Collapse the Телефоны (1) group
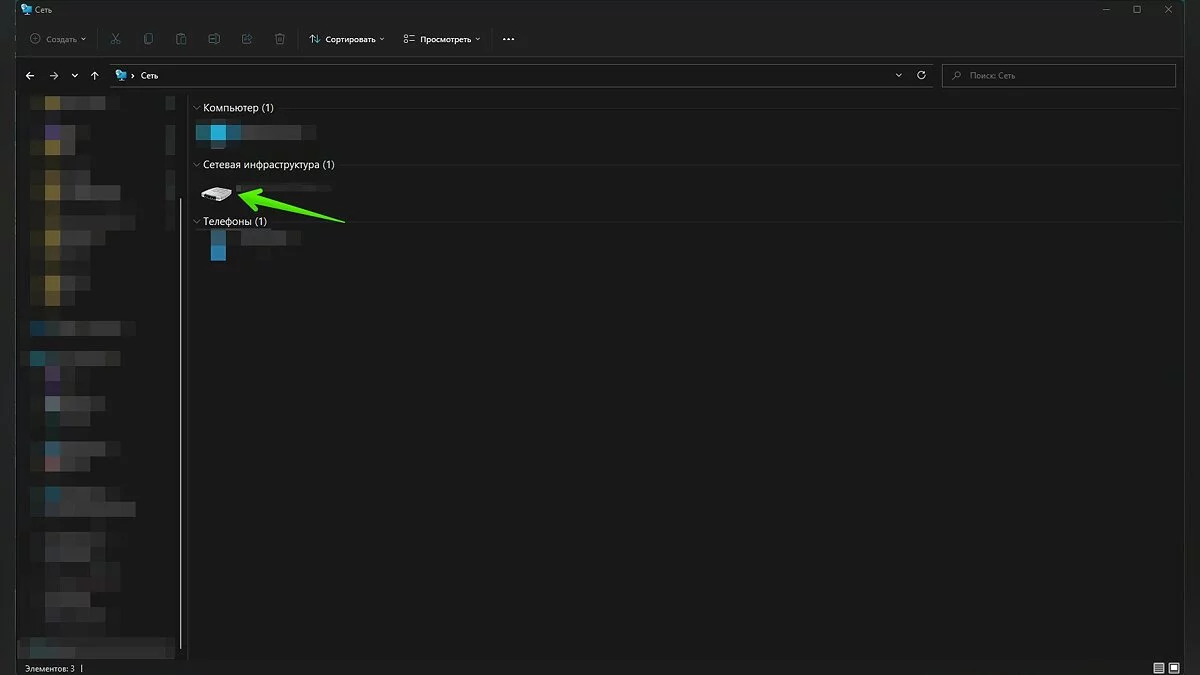The image size is (1200, 675). 196,221
